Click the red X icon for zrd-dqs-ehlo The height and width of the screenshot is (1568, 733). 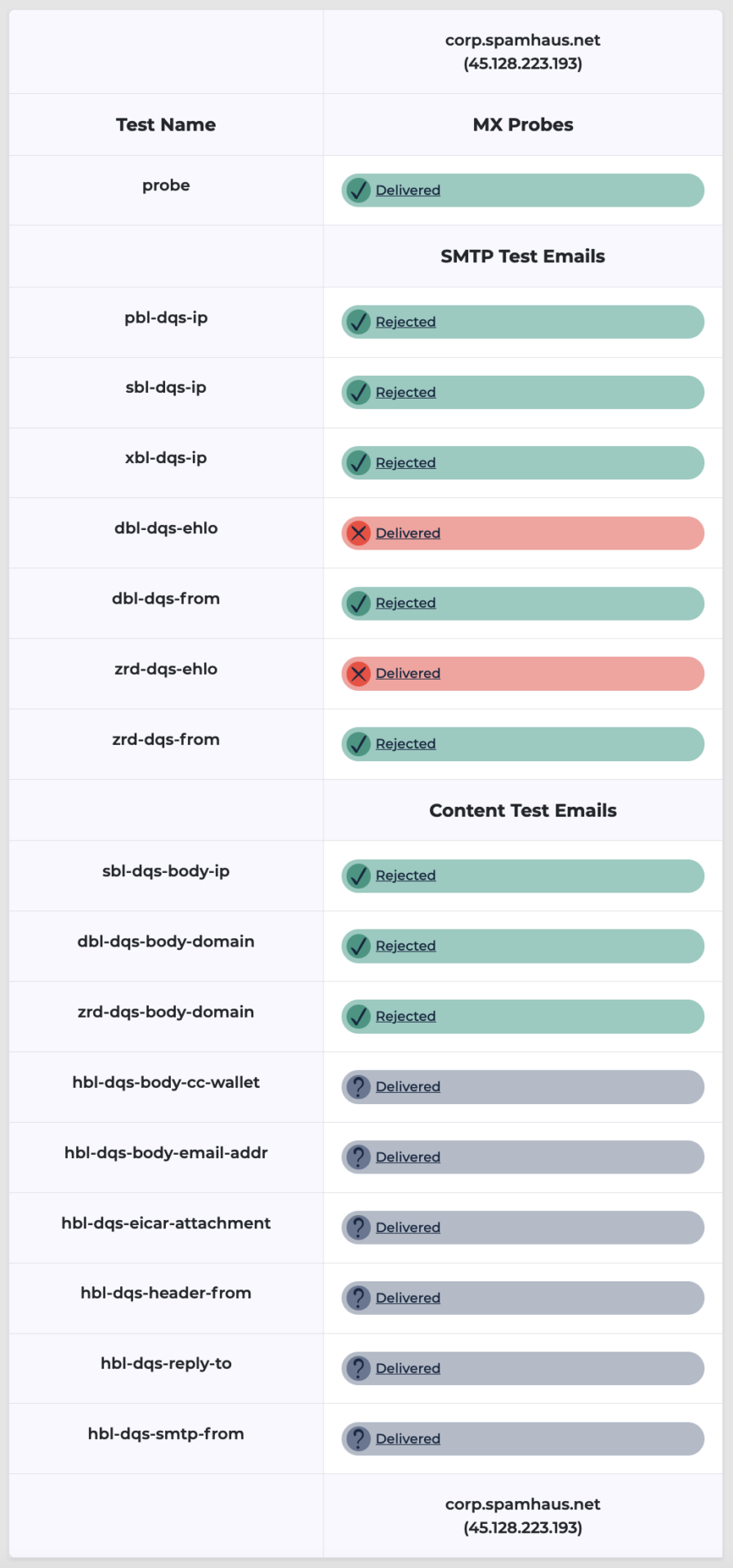[358, 674]
